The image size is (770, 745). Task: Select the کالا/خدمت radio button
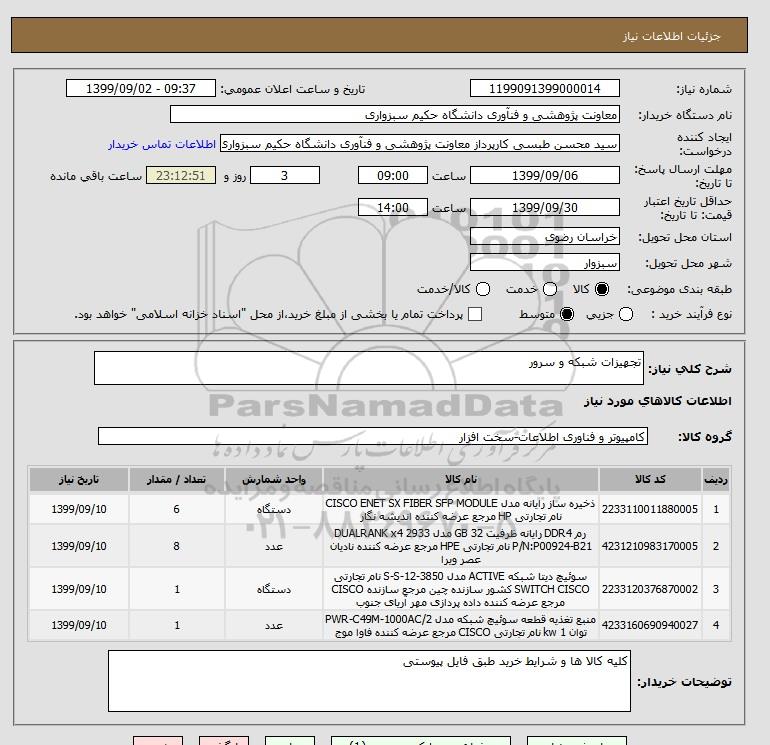point(483,289)
